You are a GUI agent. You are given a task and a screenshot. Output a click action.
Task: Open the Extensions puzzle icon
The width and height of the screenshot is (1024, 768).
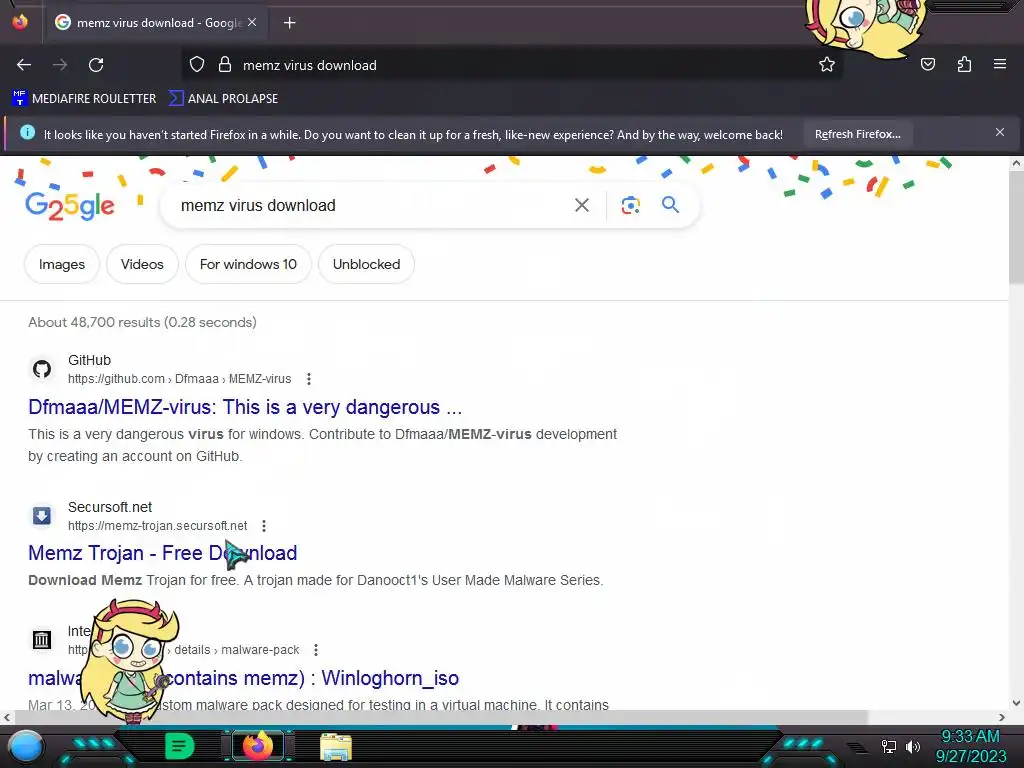point(964,65)
